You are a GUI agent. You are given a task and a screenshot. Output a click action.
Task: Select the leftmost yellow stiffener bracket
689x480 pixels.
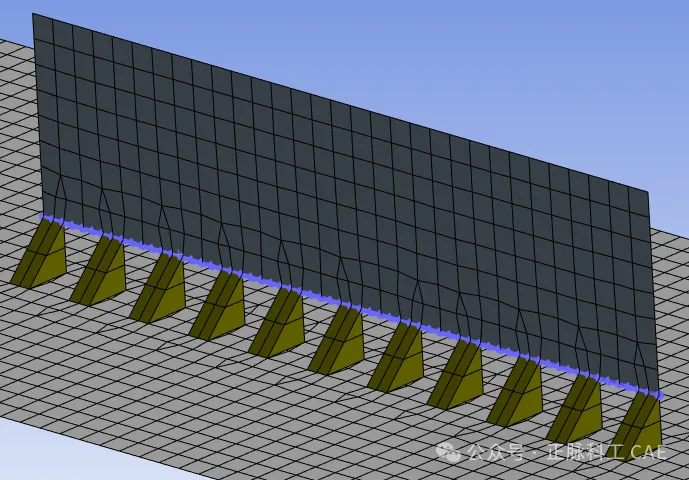[39, 254]
